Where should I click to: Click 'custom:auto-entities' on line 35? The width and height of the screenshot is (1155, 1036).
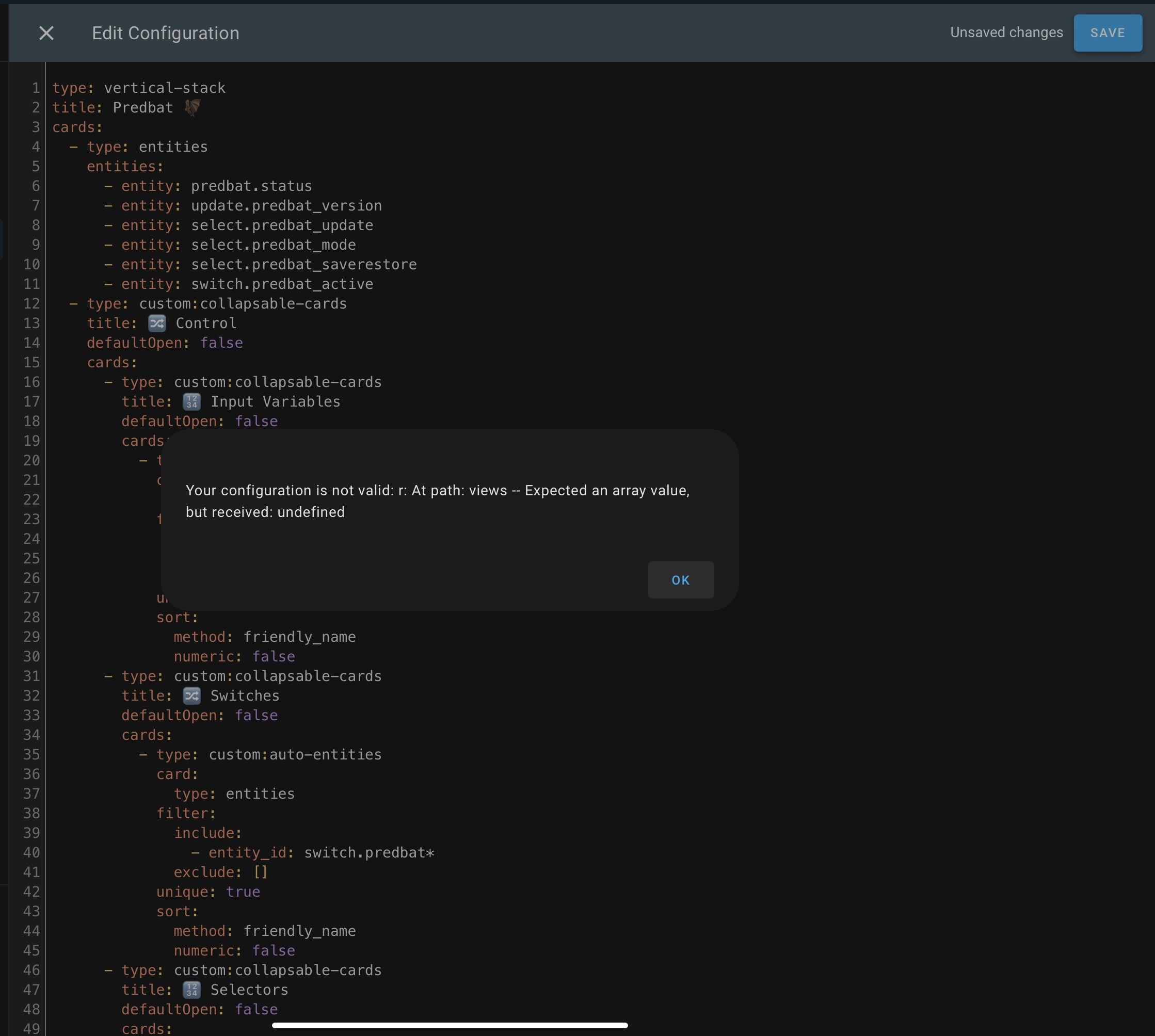point(295,755)
